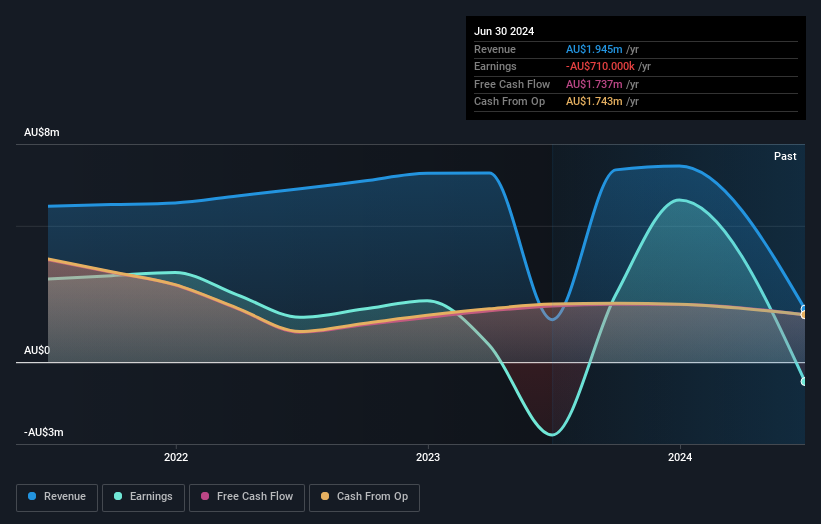The height and width of the screenshot is (524, 821).
Task: Toggle the Cash From Op legend series
Action: (x=364, y=497)
